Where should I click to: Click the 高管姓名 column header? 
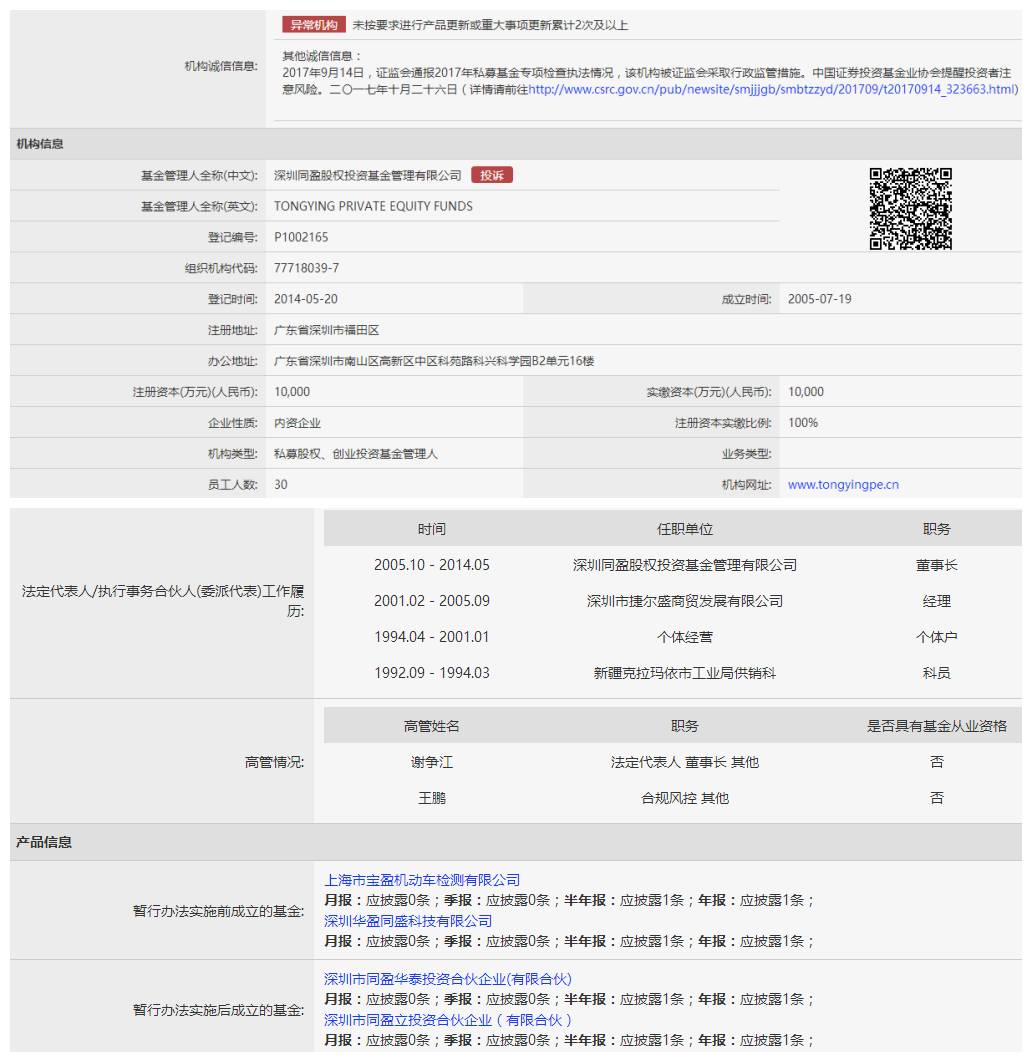click(x=431, y=726)
